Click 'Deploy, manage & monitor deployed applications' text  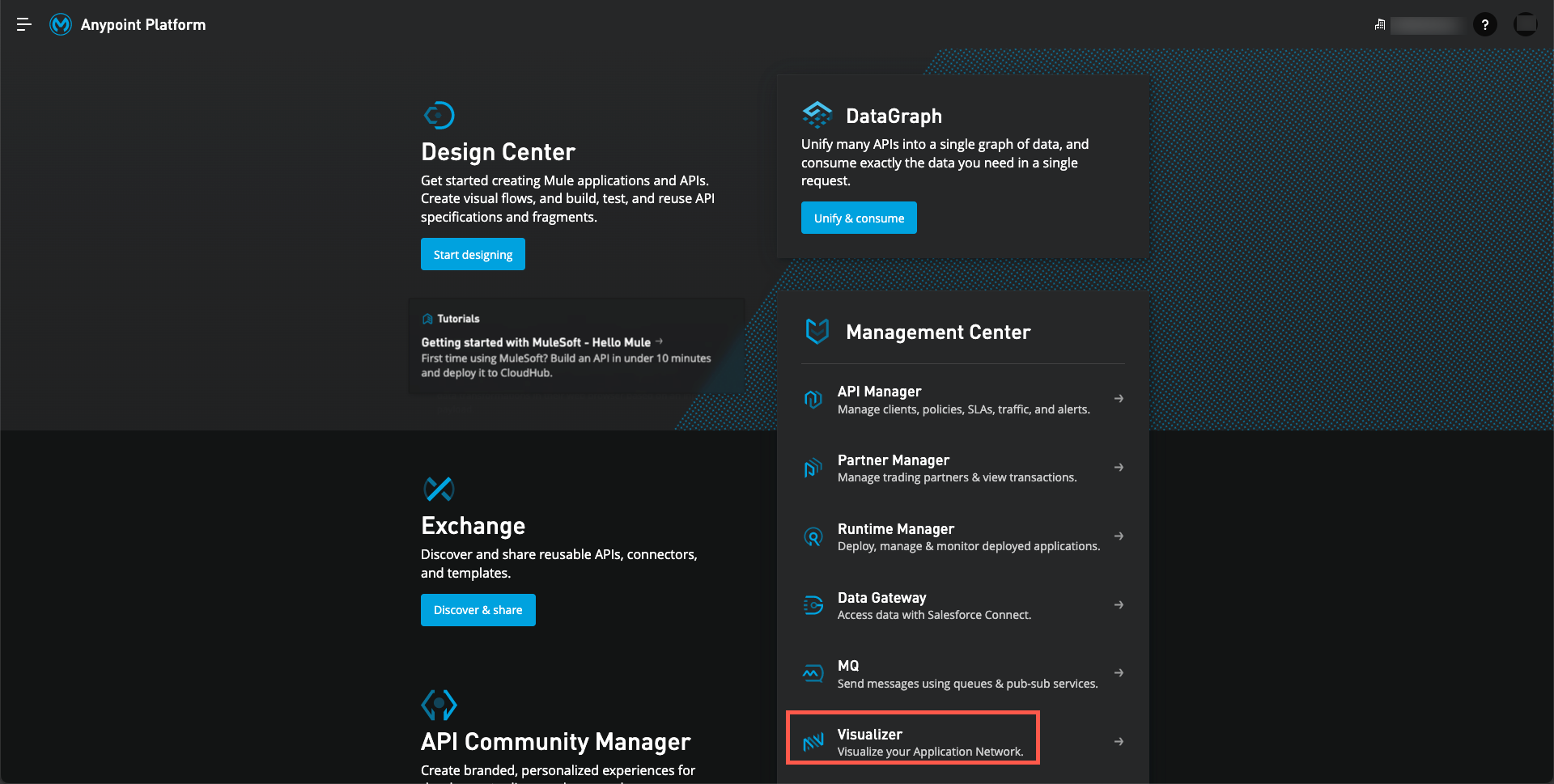click(x=969, y=546)
